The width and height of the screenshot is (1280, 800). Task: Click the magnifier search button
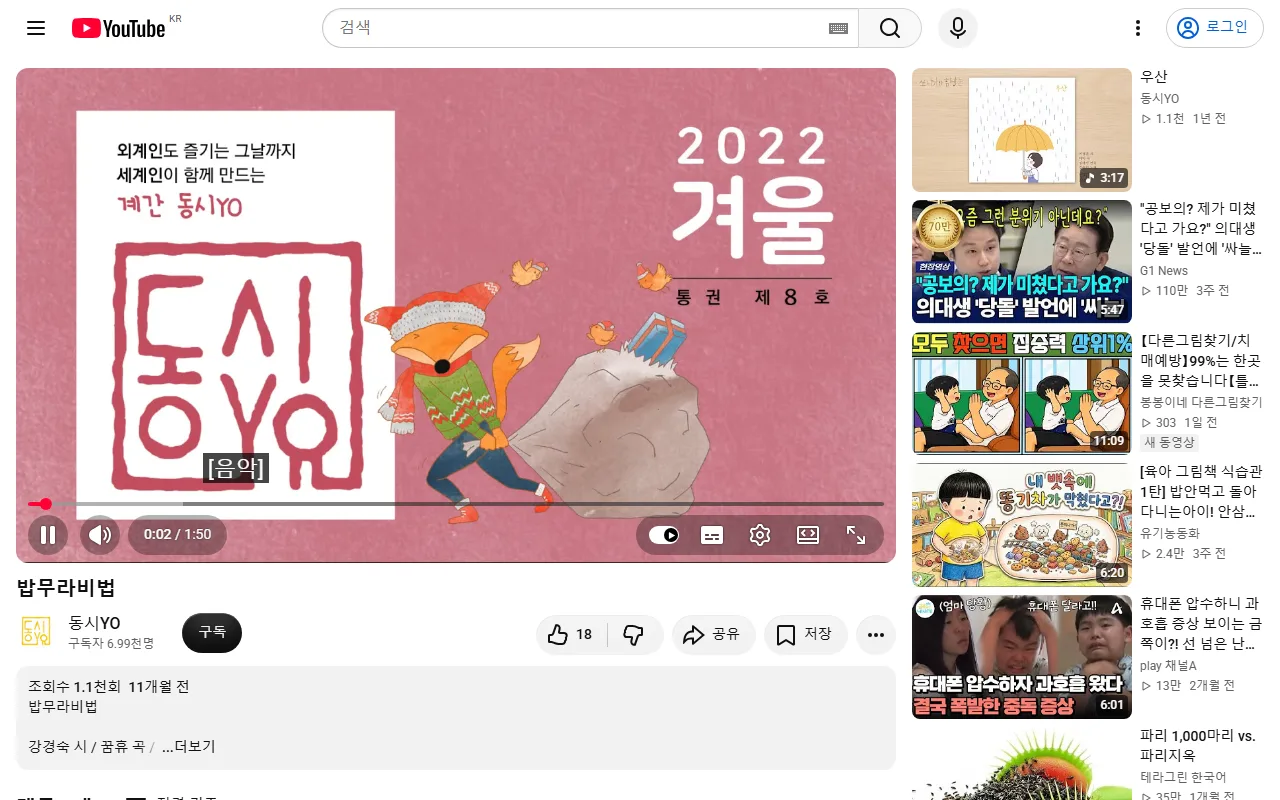tap(890, 28)
